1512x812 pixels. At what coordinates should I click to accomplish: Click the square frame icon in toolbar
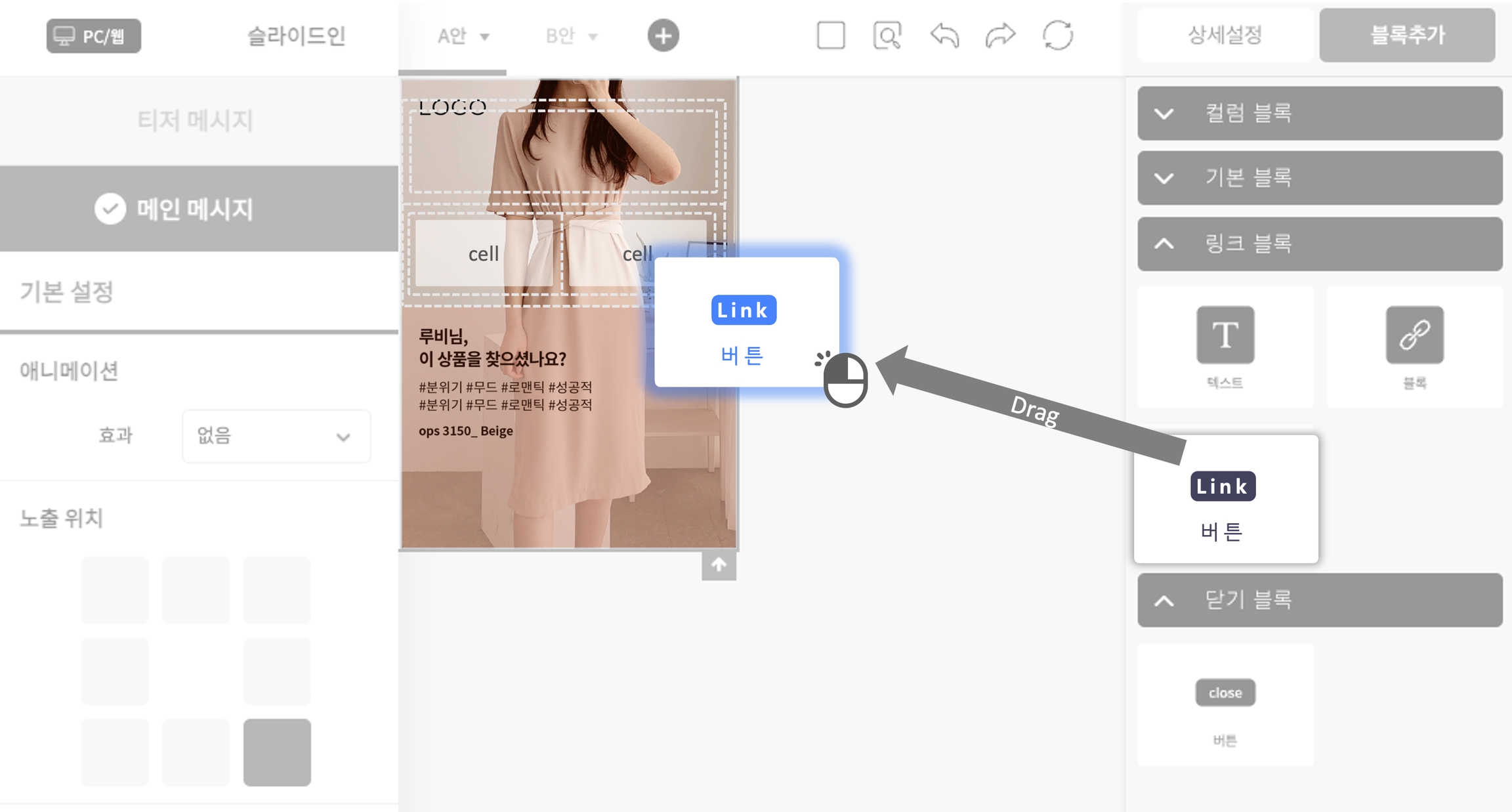pos(830,35)
